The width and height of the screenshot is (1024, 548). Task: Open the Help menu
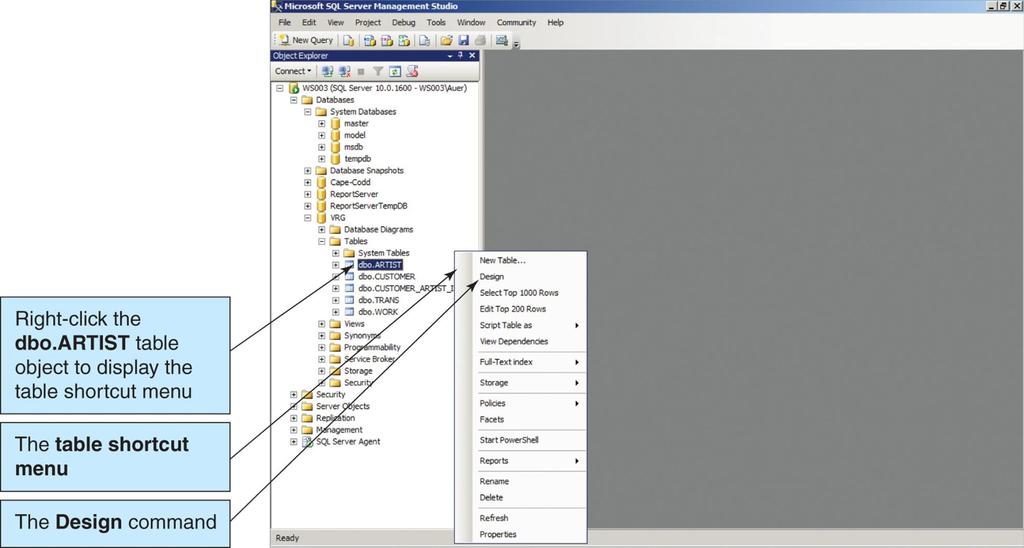[555, 22]
